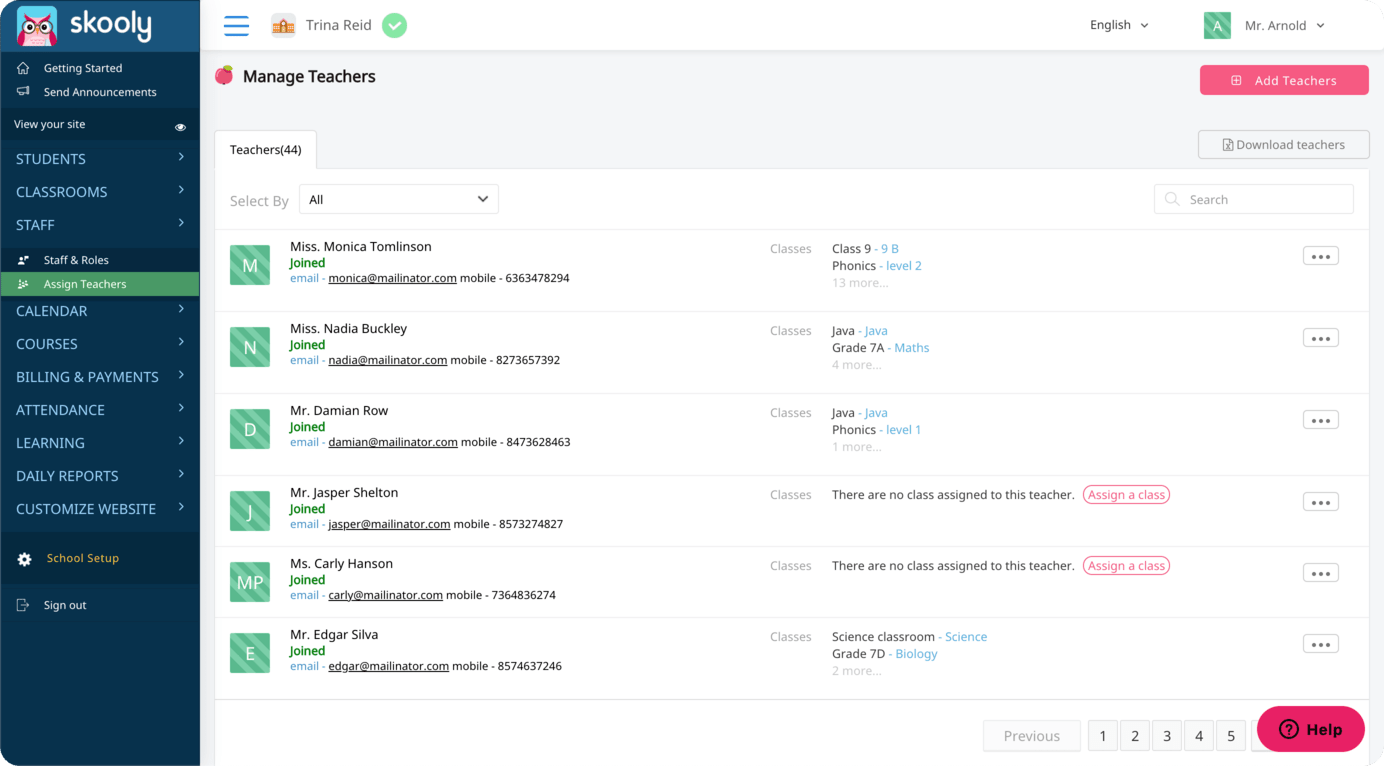Click the School Setup gear icon

[x=25, y=559]
